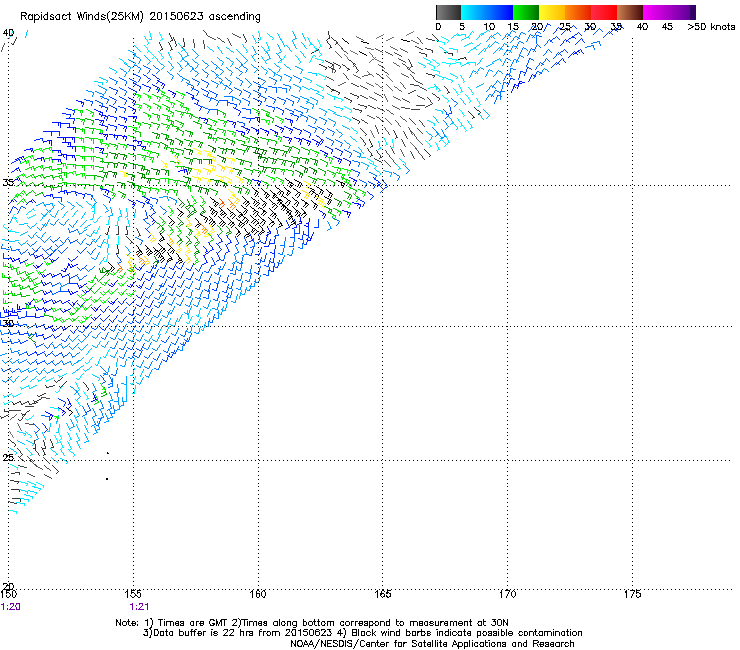The image size is (740, 650).
Task: Click the purple time label '1:21'
Action: click(139, 607)
